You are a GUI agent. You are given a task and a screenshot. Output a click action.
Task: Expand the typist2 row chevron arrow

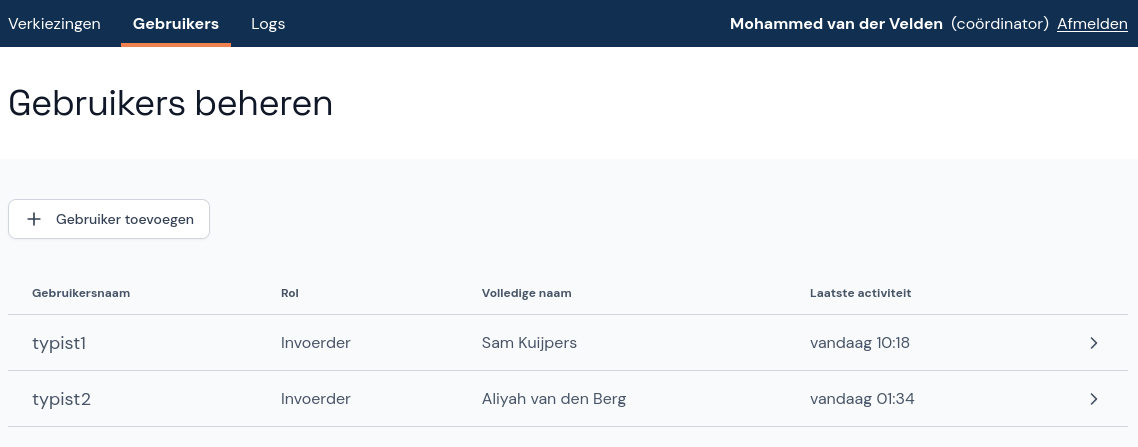click(x=1094, y=399)
